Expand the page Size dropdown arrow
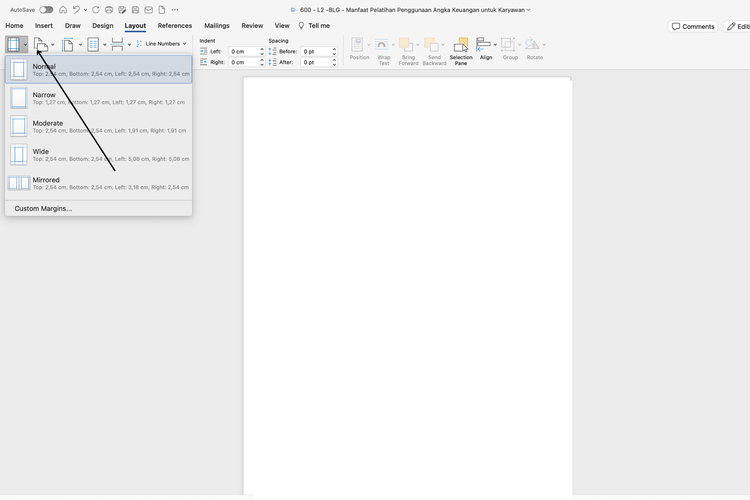The image size is (750, 500). tap(80, 44)
